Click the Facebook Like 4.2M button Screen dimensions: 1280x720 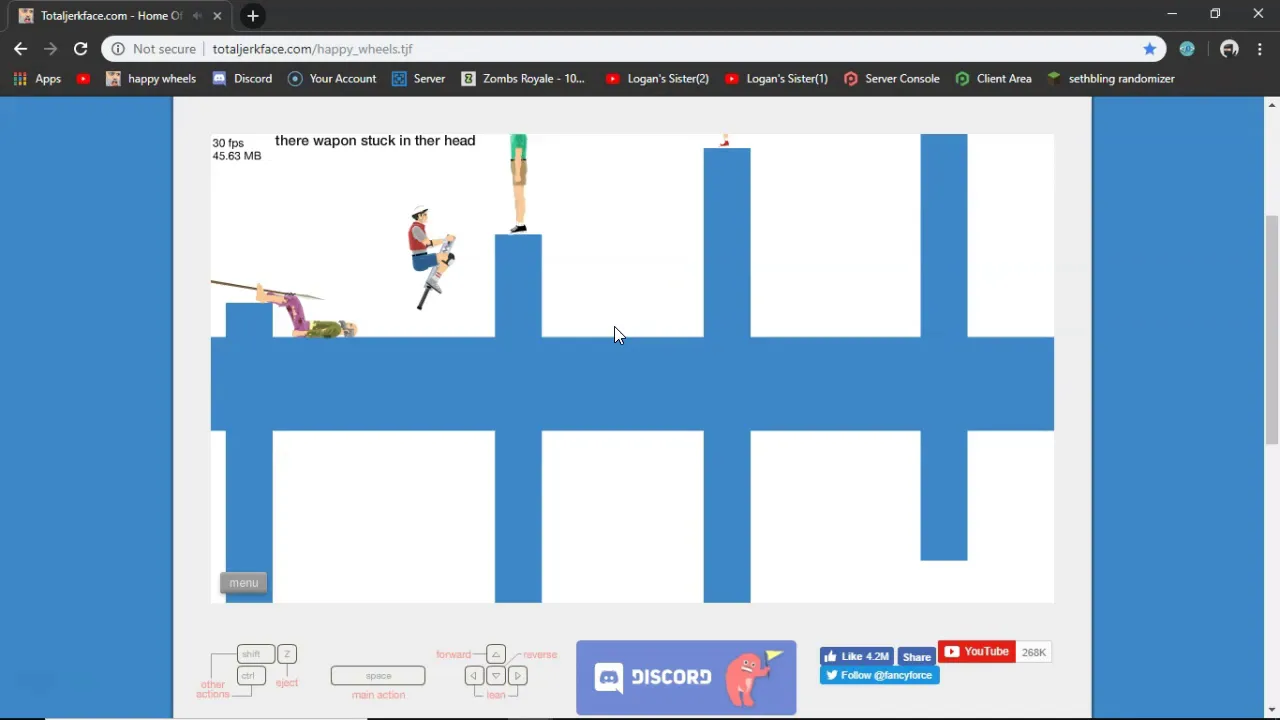857,656
